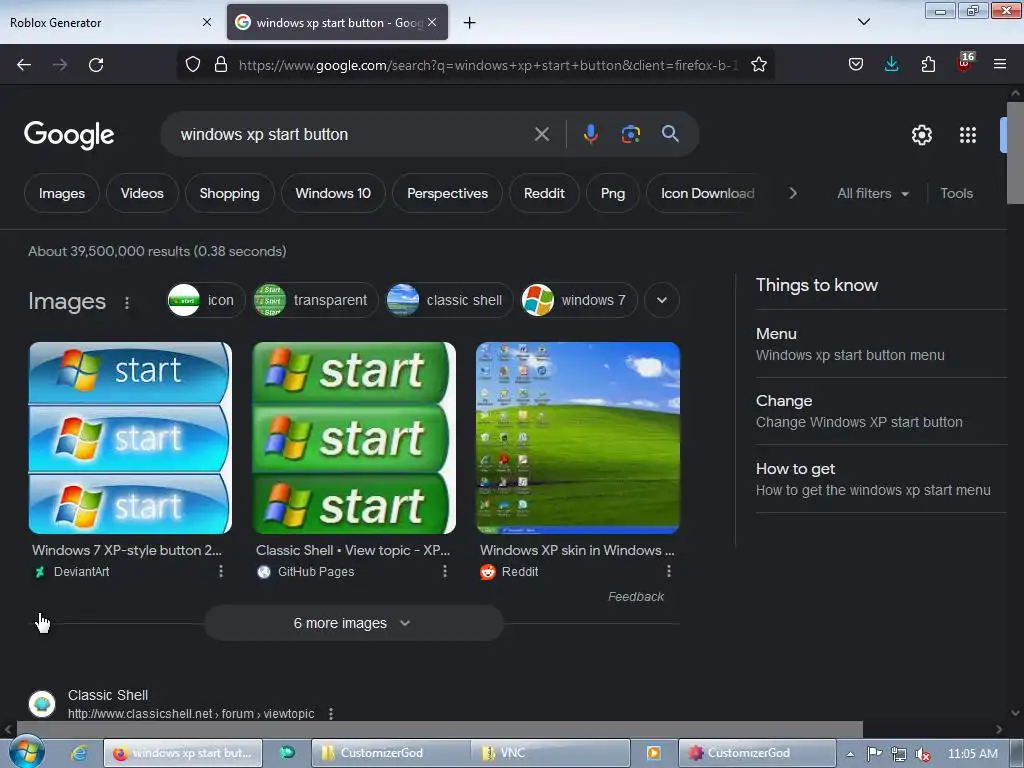The height and width of the screenshot is (768, 1024).
Task: Filter results by Shopping
Action: point(229,193)
